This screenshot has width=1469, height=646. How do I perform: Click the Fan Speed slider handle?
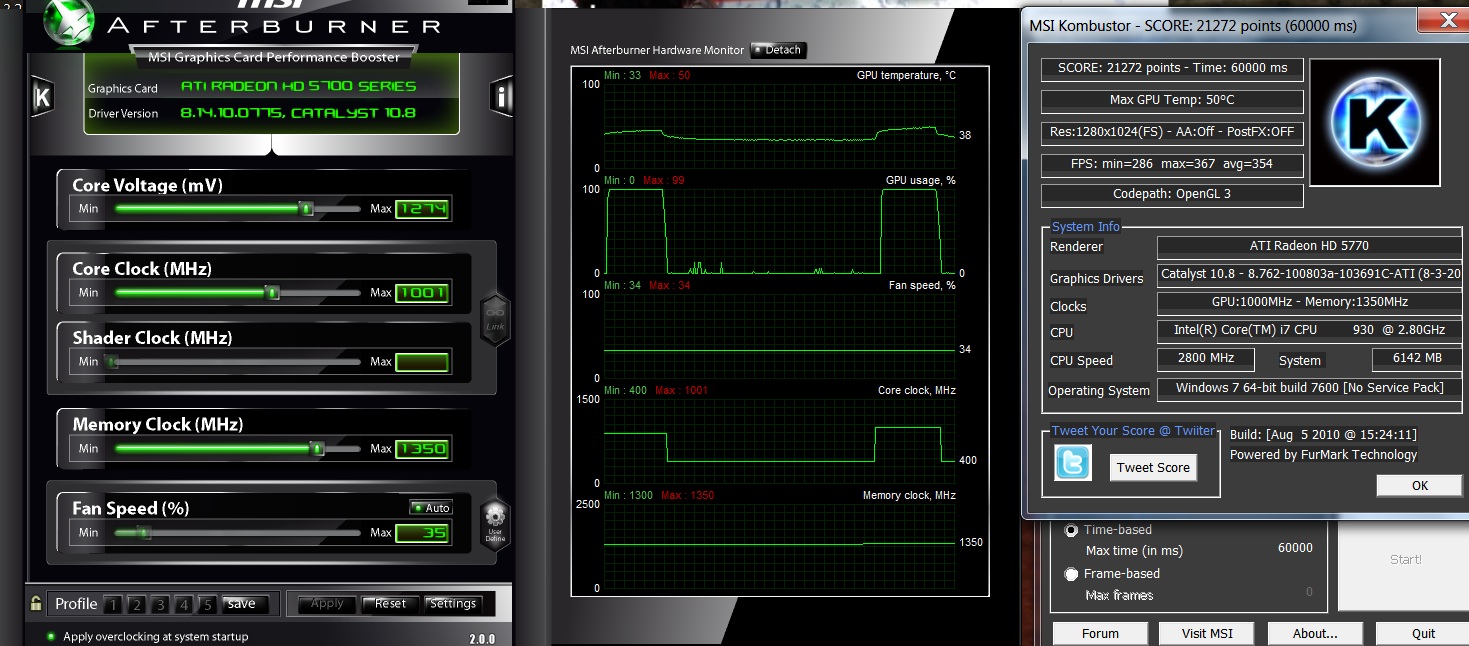144,533
